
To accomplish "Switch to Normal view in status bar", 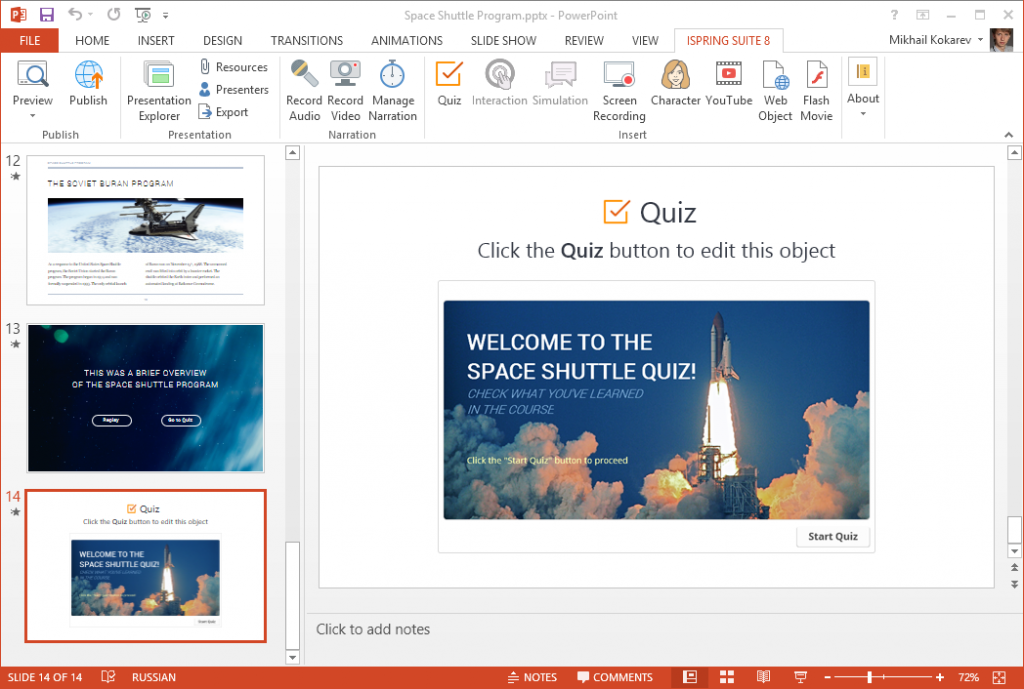I will point(690,677).
